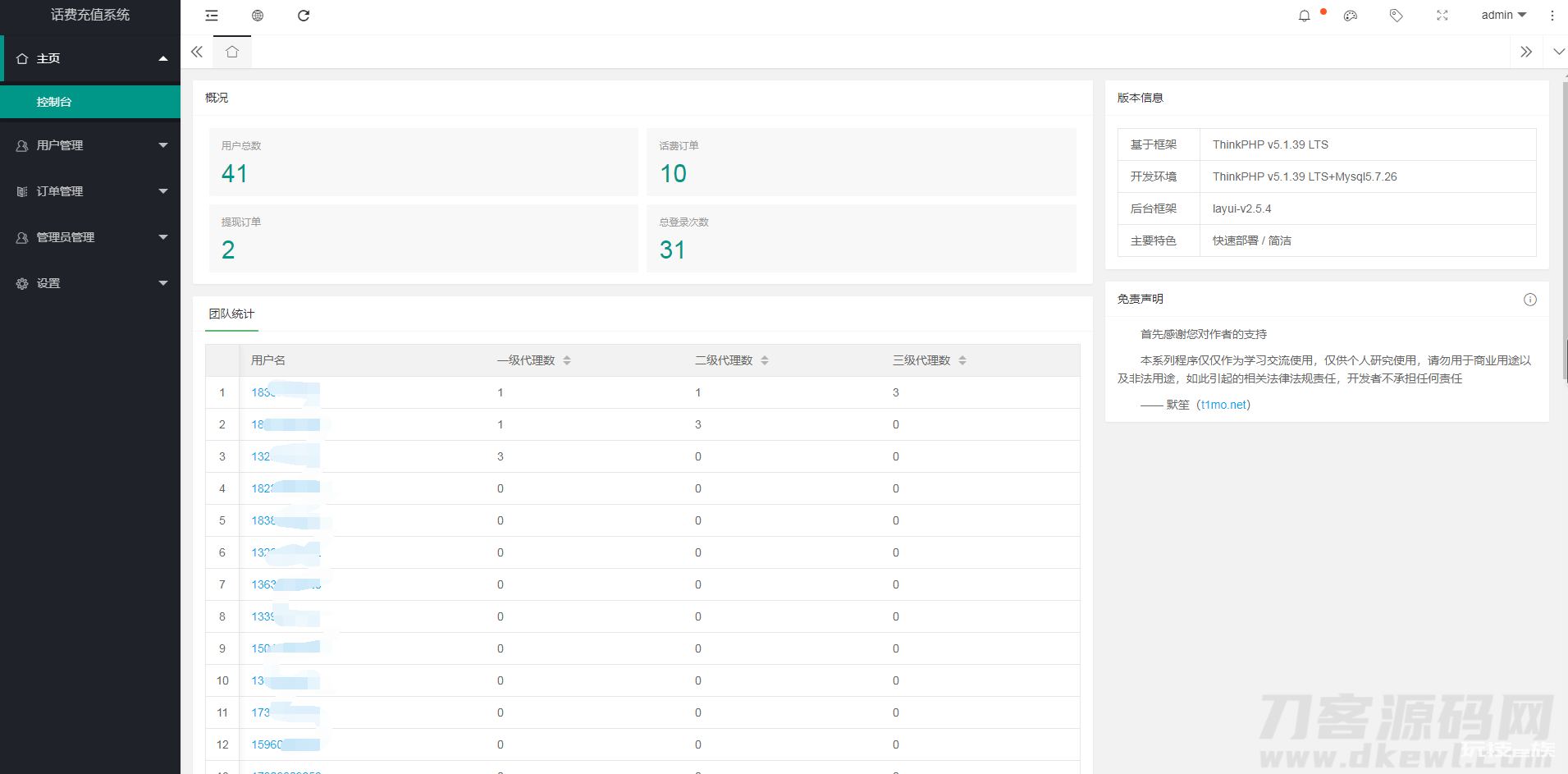
Task: Click the 概况 panel header
Action: [642, 98]
